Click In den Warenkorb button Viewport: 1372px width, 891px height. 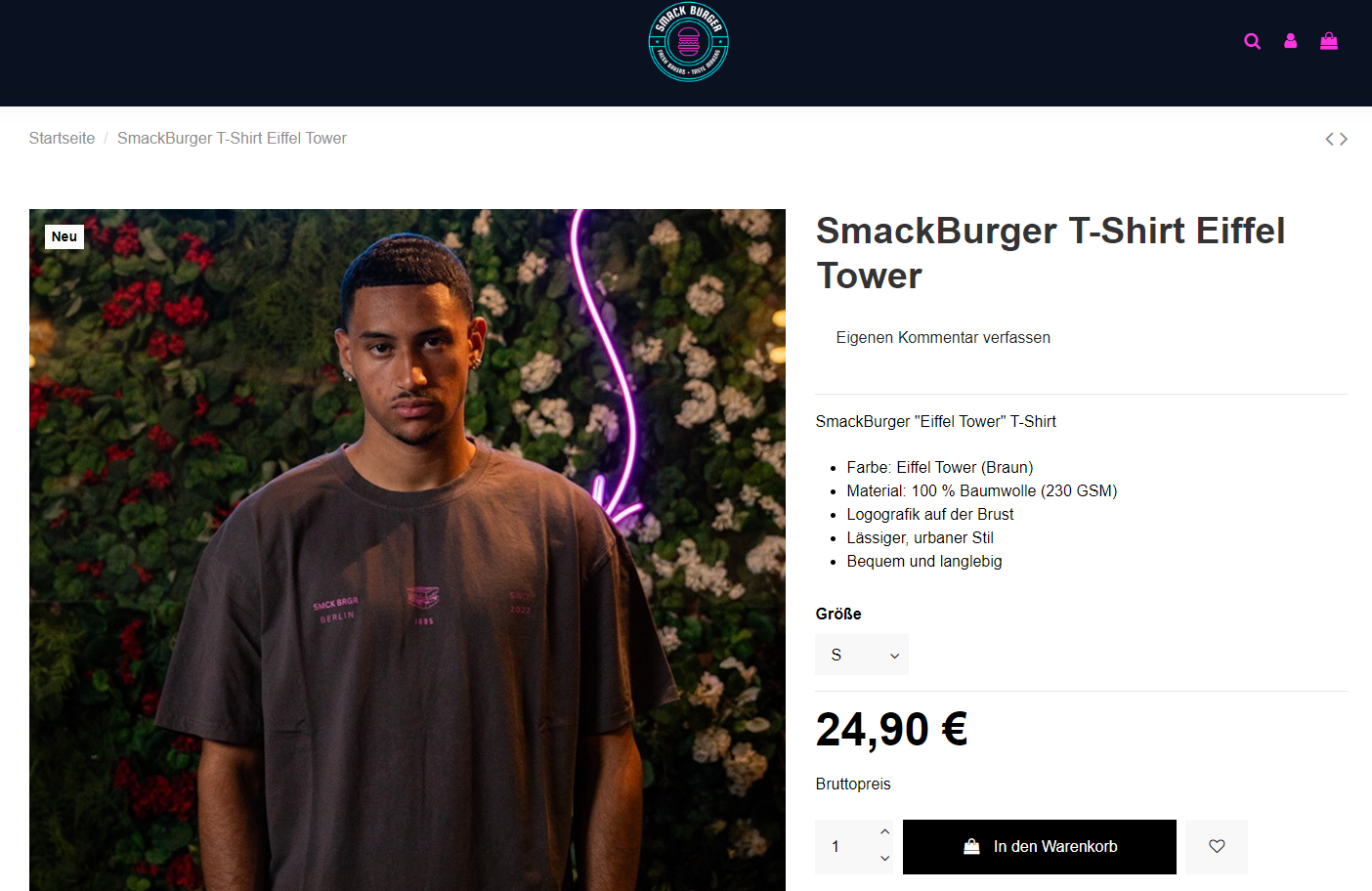coord(1040,847)
